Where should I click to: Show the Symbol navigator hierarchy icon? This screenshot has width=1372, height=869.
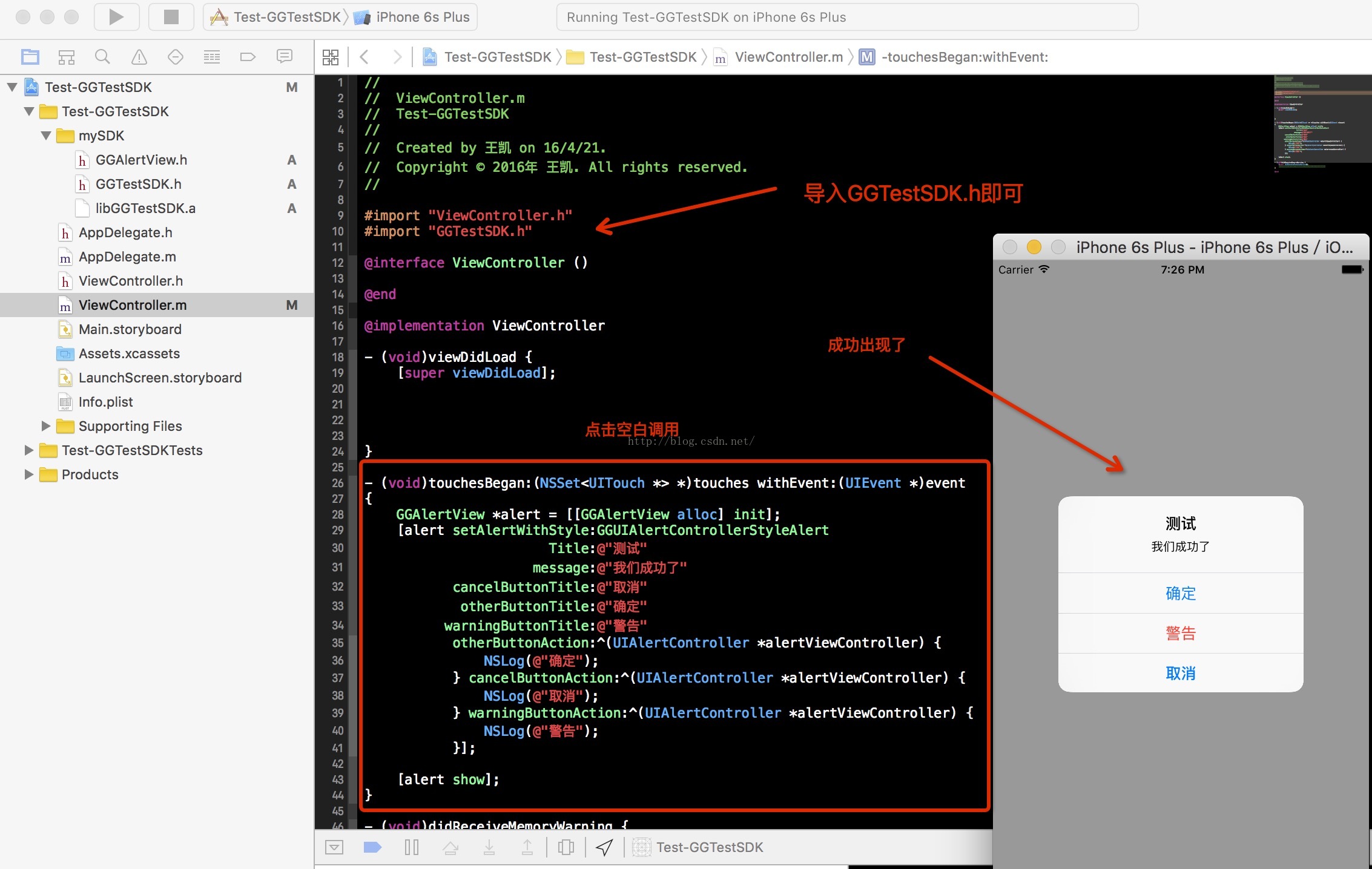(x=66, y=57)
